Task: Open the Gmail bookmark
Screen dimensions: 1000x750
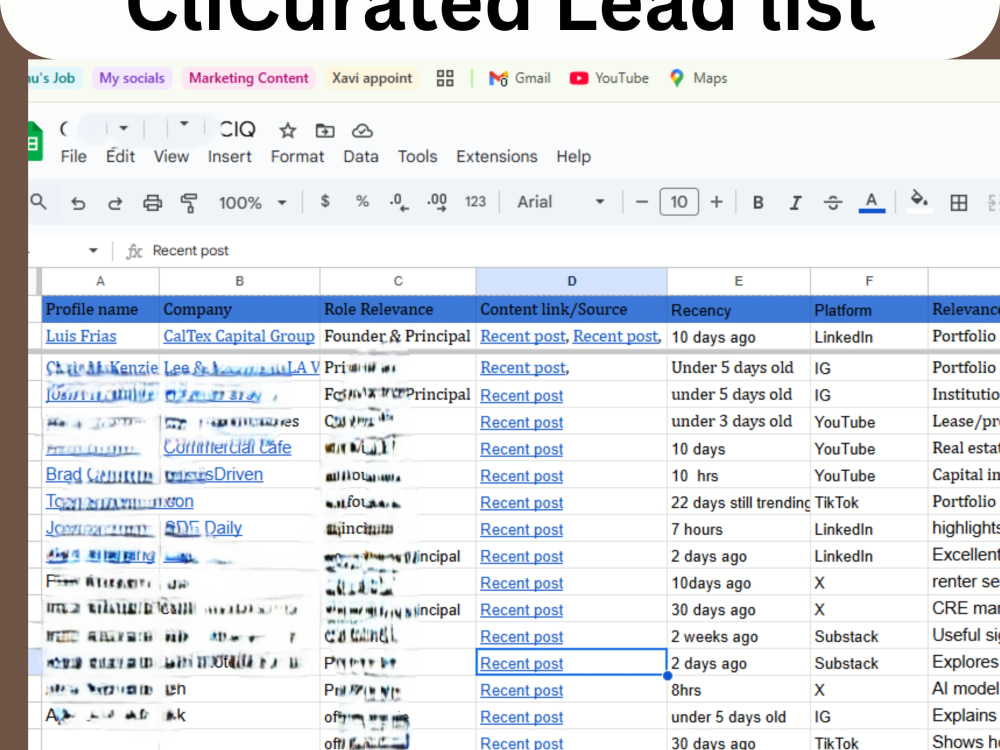Action: pos(520,78)
